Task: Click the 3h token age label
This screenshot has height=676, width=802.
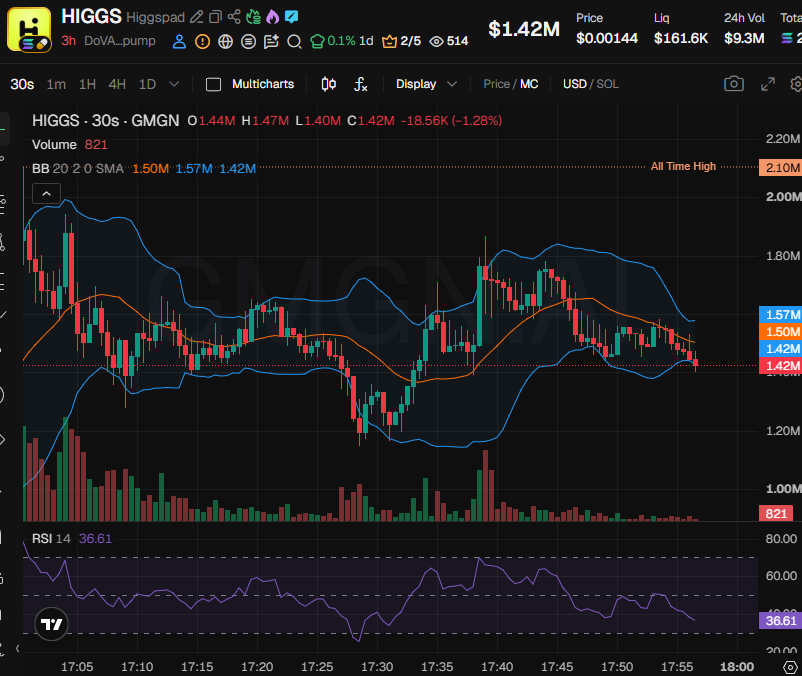Action: click(69, 40)
